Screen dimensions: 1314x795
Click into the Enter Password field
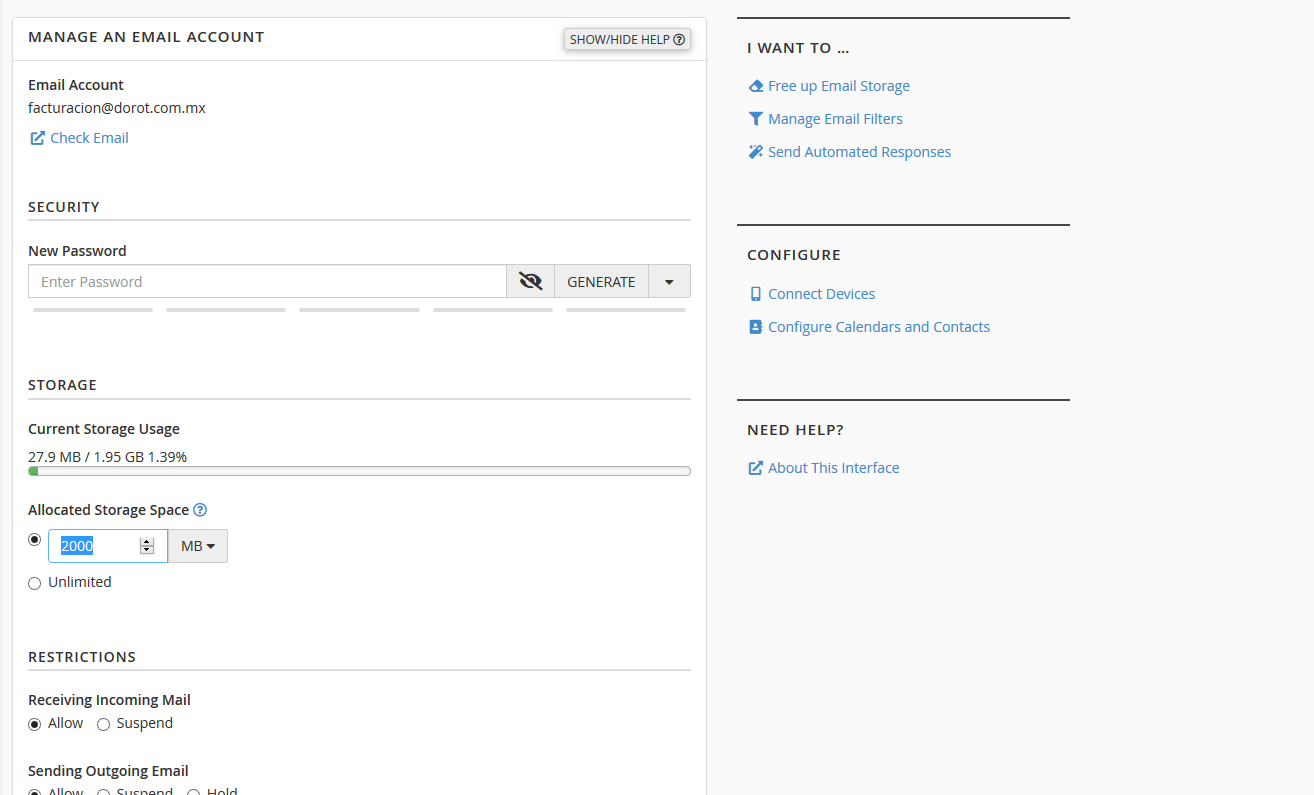click(x=267, y=282)
